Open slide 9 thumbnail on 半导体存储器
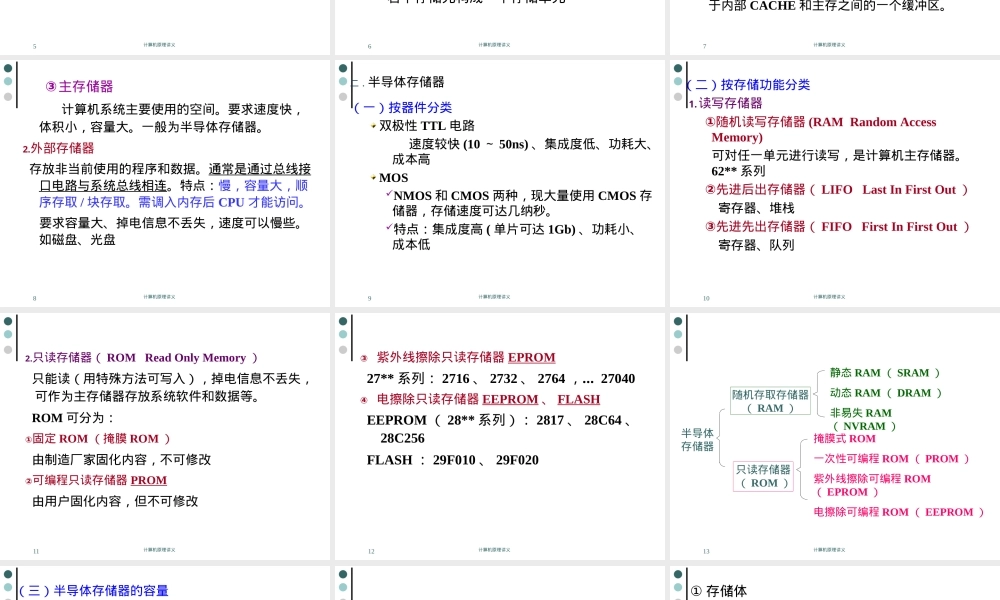This screenshot has height=600, width=1000. click(499, 183)
